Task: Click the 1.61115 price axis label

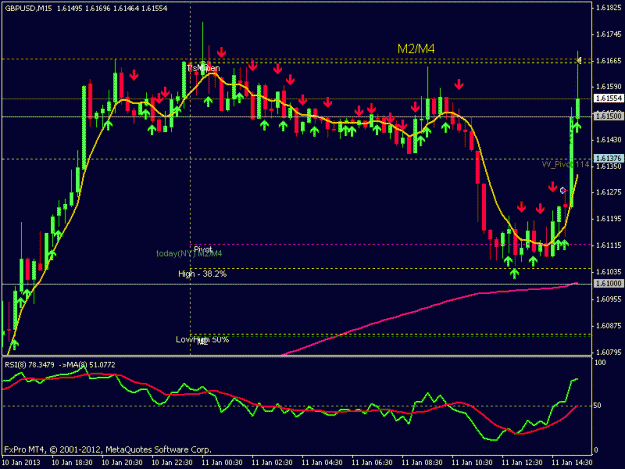Action: [609, 245]
